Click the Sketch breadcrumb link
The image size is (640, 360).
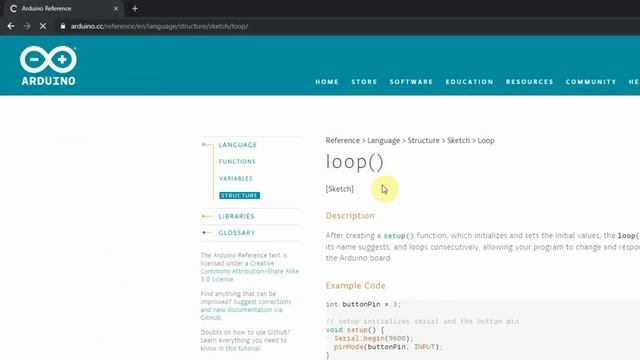coord(458,140)
